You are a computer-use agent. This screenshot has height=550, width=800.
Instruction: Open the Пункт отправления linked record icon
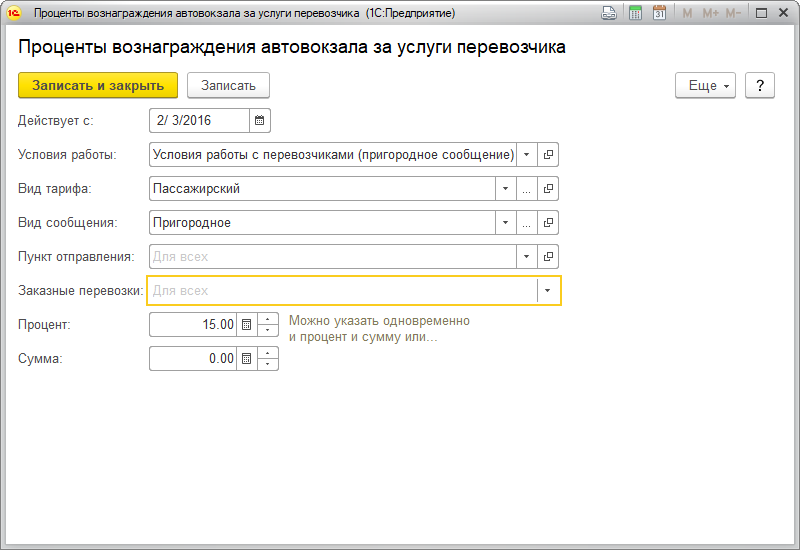point(548,257)
